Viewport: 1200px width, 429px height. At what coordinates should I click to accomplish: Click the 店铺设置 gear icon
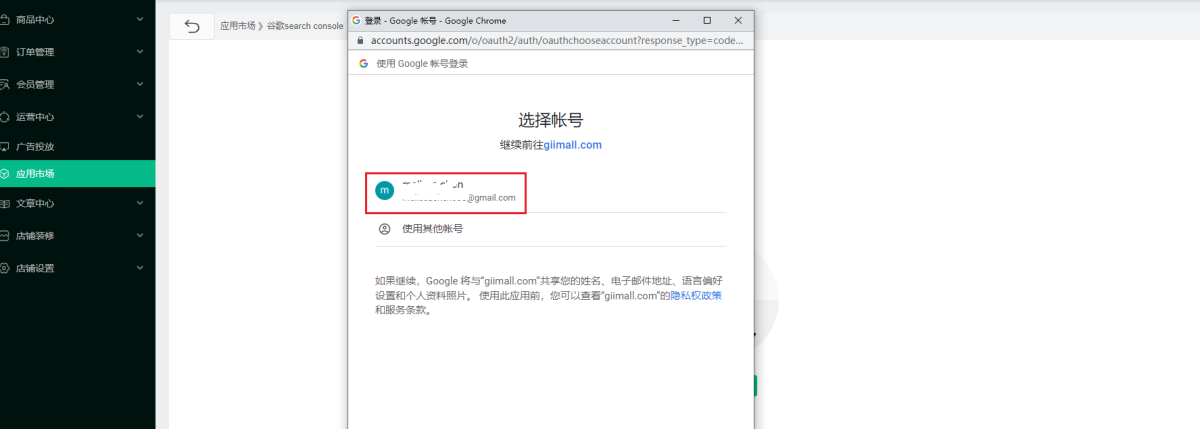5,268
